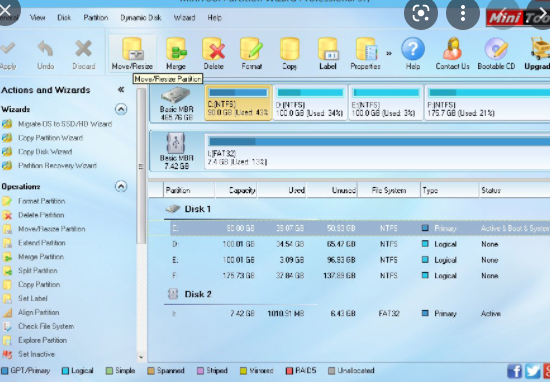Sort by the Capacity column header
The height and width of the screenshot is (382, 550).
point(236,190)
